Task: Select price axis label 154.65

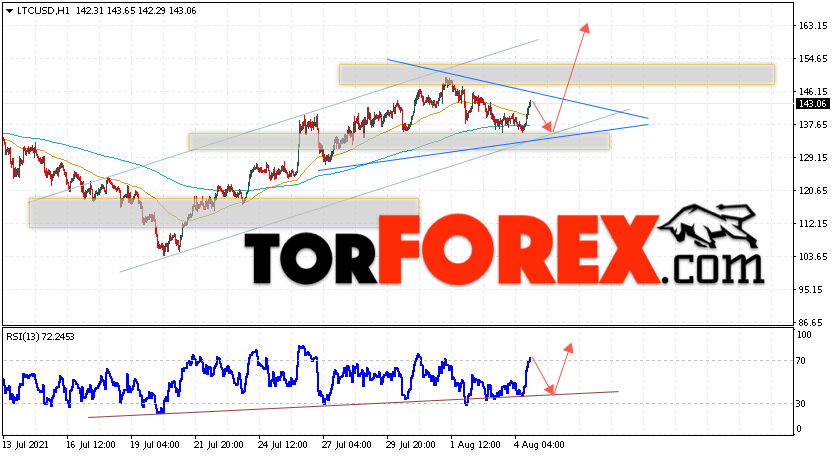Action: click(813, 58)
